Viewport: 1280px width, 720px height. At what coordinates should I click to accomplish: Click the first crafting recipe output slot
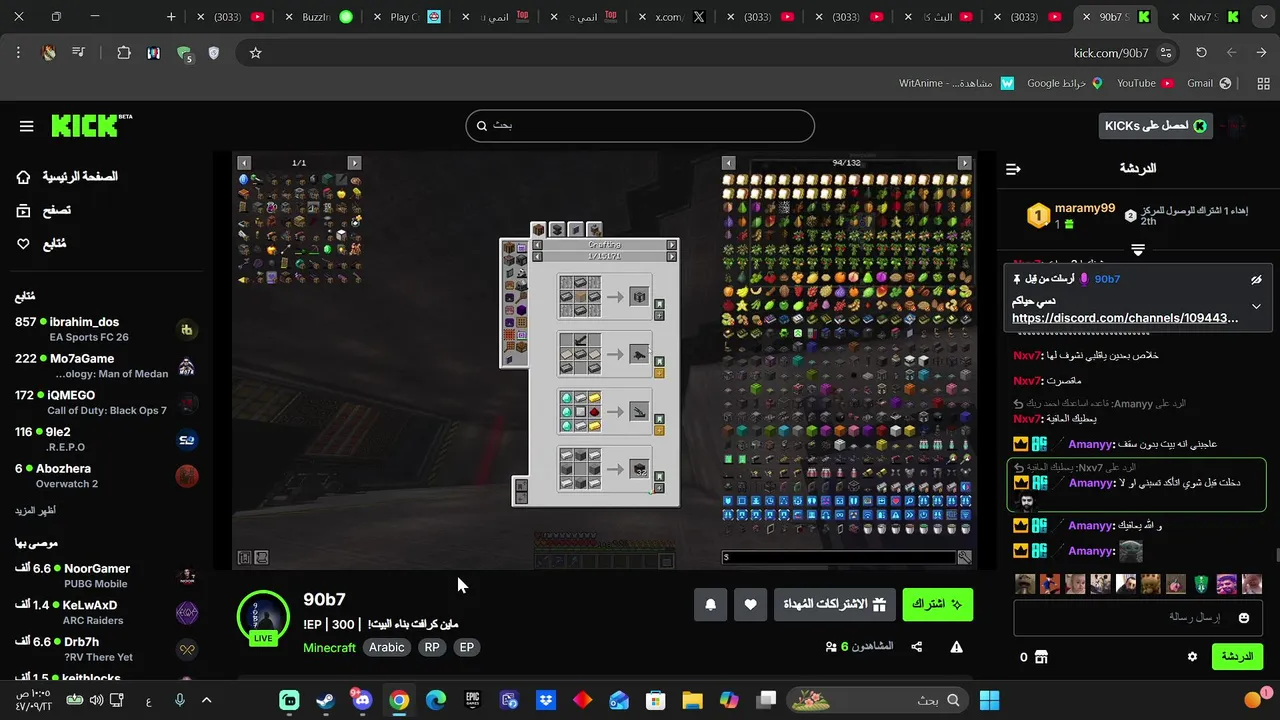[x=638, y=297]
